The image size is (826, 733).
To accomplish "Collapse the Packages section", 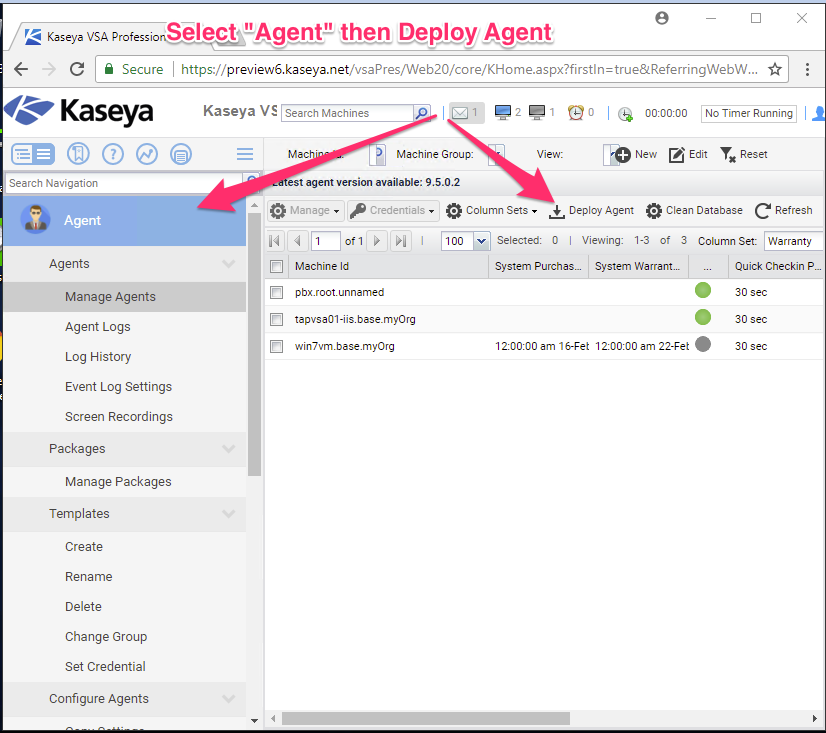I will coord(229,448).
